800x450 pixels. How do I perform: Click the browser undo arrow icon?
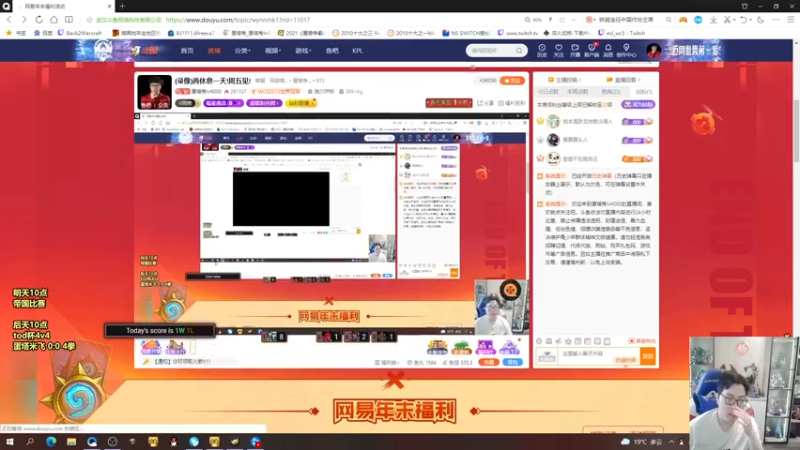743,19
